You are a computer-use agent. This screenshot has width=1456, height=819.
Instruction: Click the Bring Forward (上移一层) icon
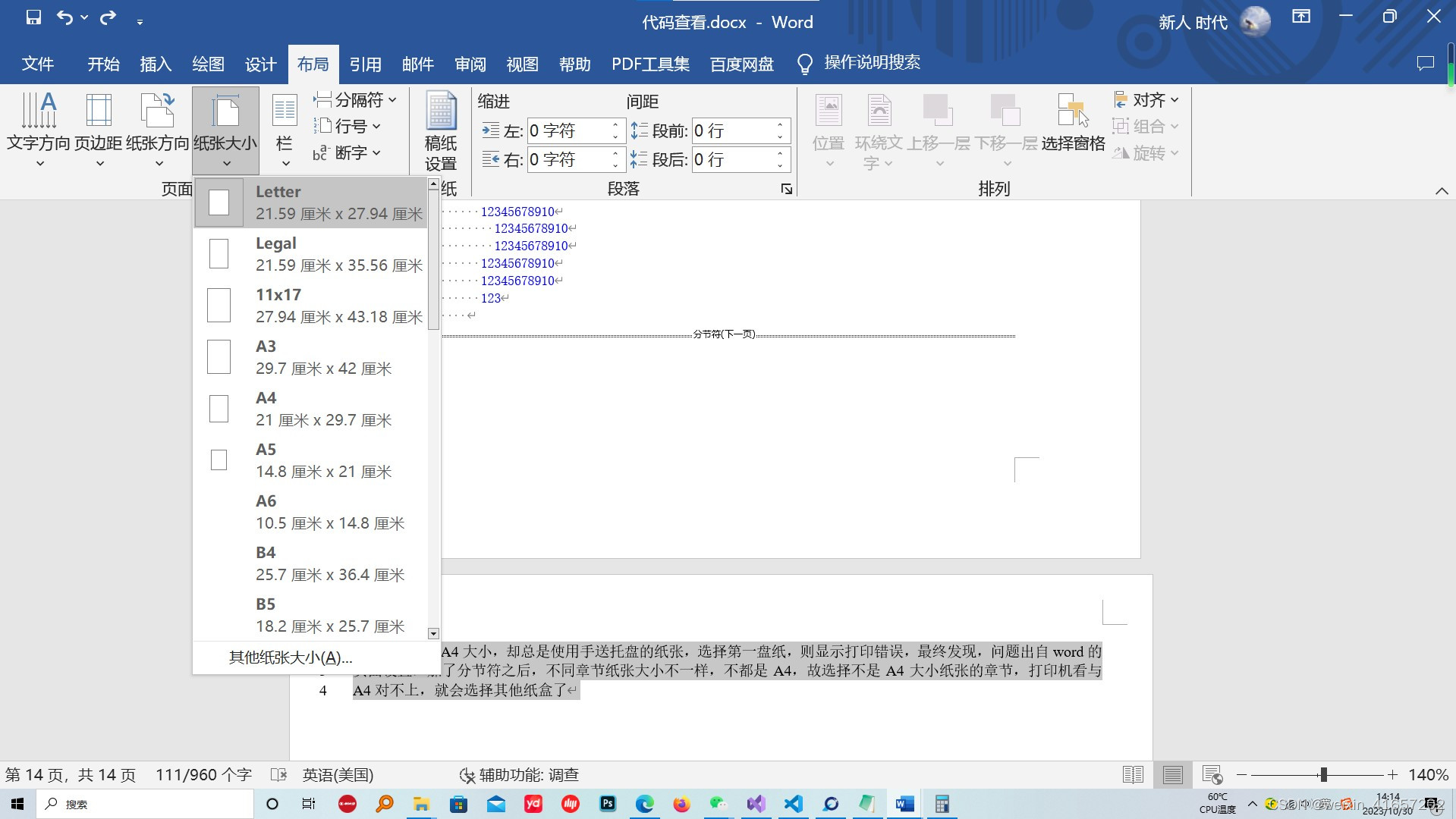pos(939,111)
